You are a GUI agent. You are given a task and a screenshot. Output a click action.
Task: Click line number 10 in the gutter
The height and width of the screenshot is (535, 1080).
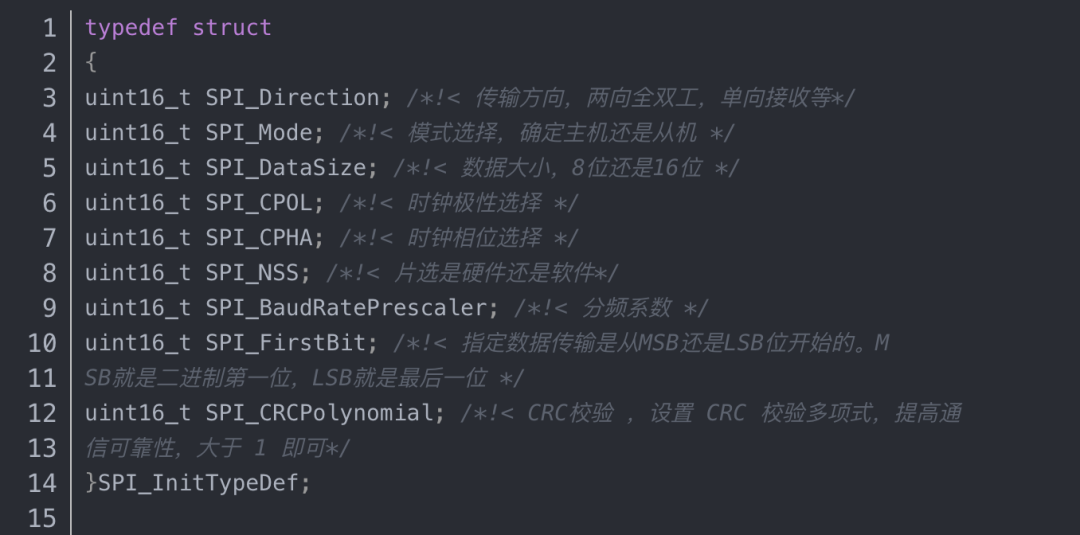[x=43, y=343]
